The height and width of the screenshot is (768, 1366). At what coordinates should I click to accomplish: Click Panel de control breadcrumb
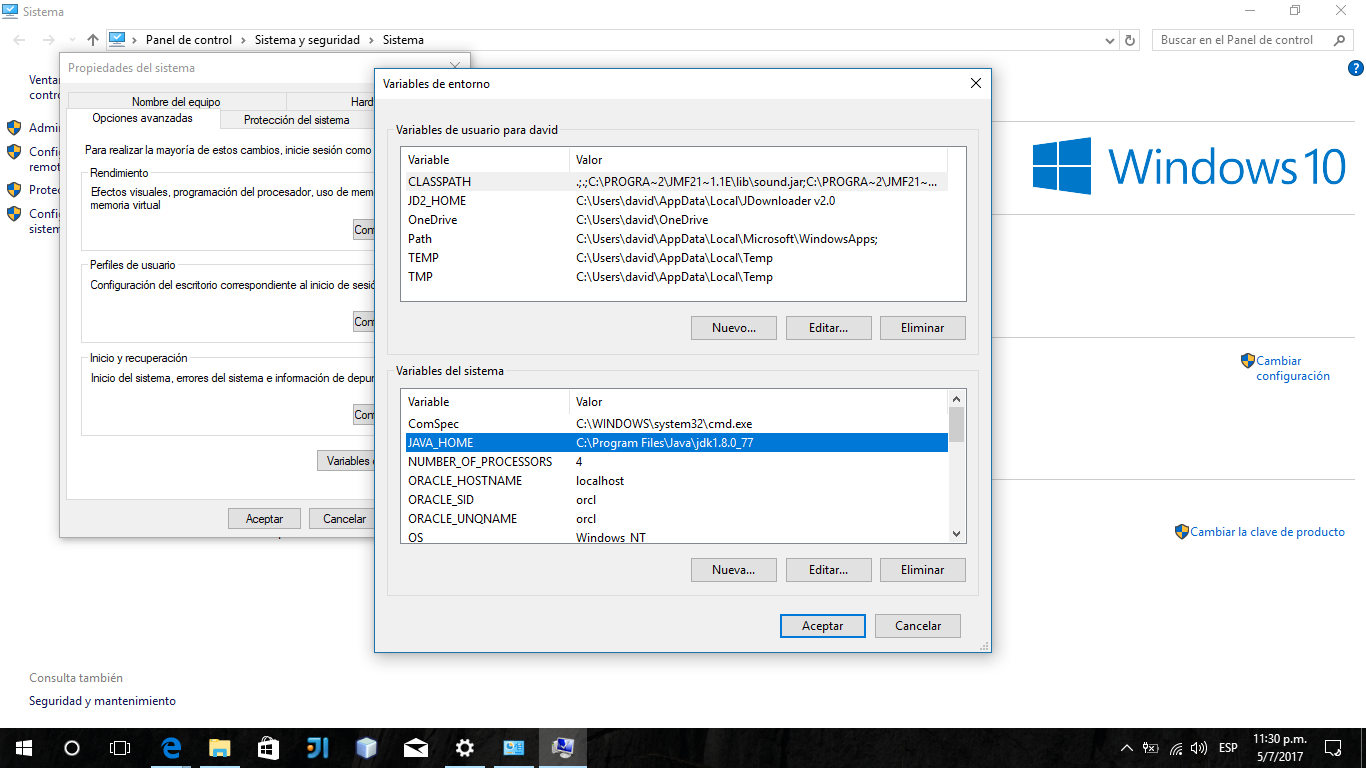click(x=189, y=40)
